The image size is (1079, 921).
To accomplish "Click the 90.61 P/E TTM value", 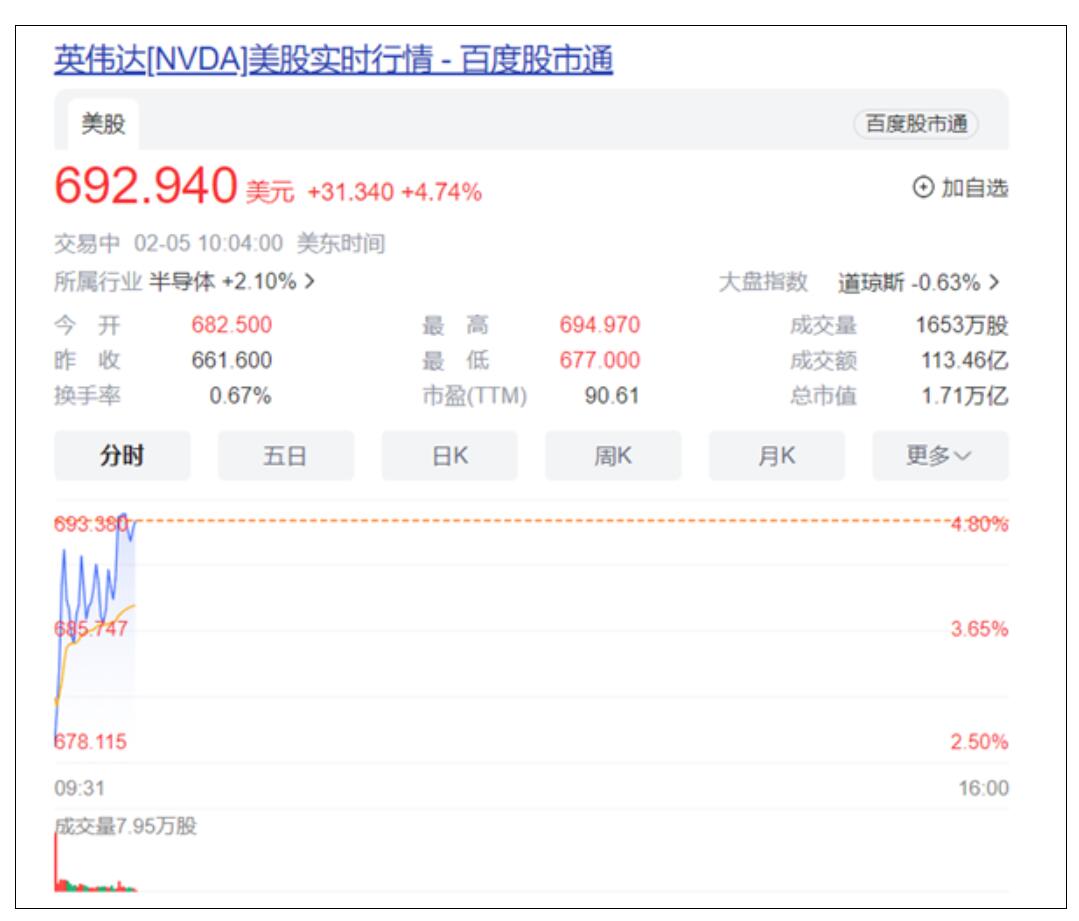I will tap(612, 396).
